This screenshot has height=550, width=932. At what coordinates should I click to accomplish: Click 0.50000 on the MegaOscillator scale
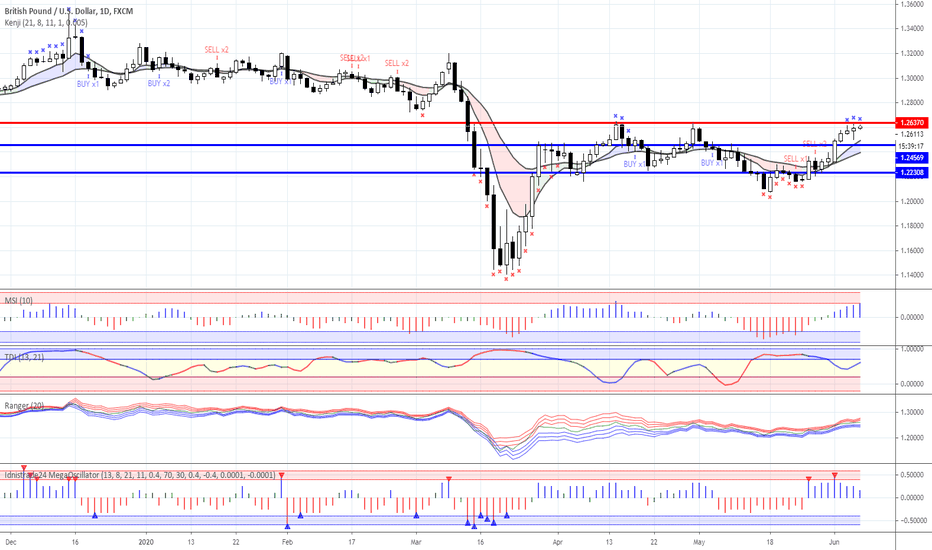pos(912,475)
